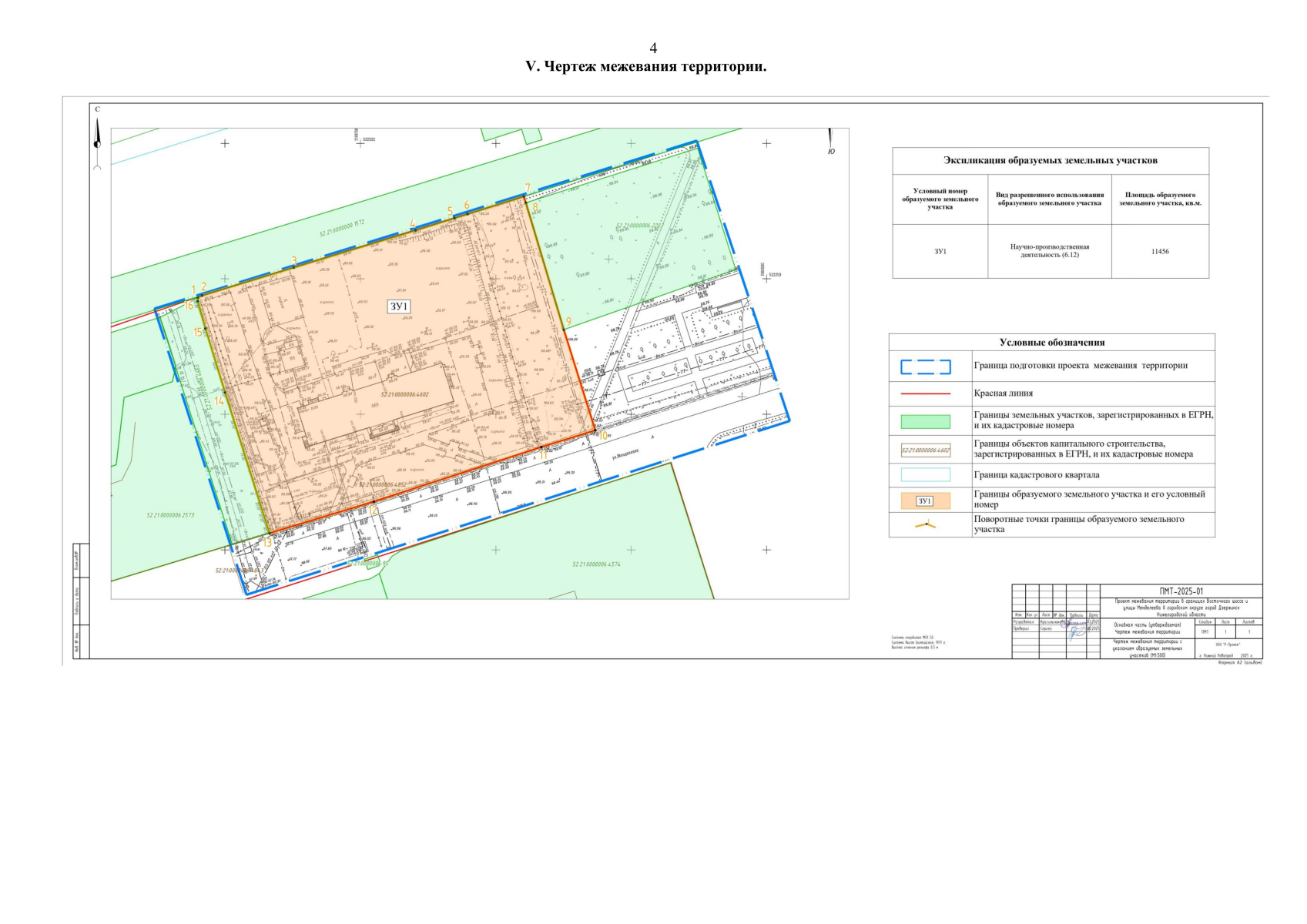
Task: Click the ПМТ-2025-01 document code
Action: tap(1180, 591)
